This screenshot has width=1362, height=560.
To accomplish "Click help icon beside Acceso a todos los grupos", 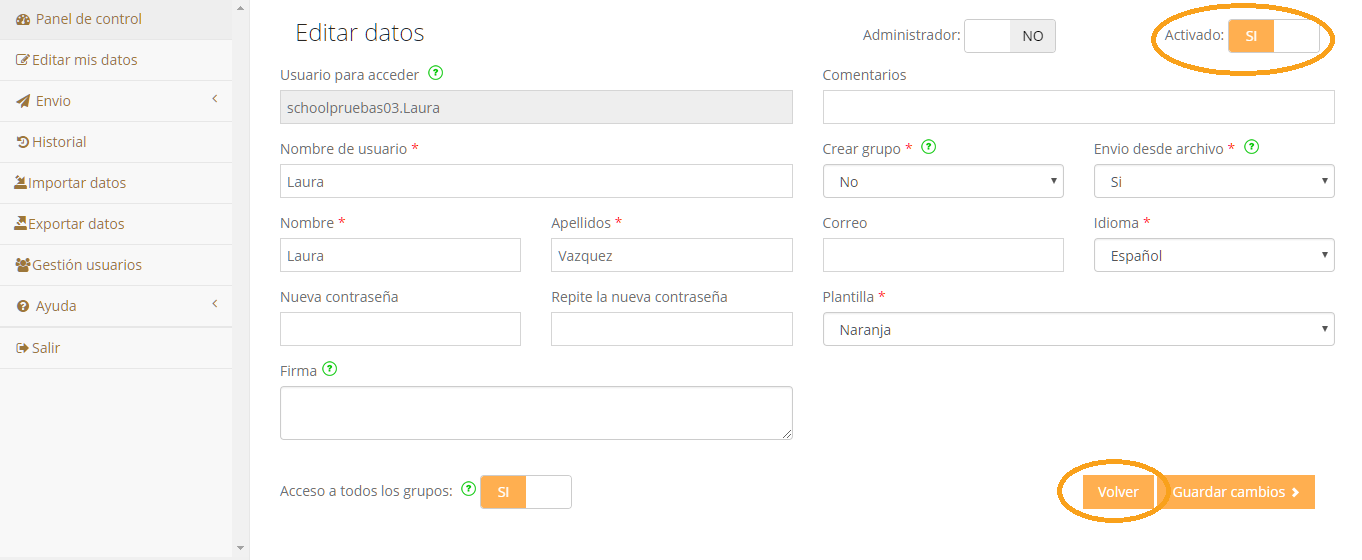I will (x=468, y=489).
